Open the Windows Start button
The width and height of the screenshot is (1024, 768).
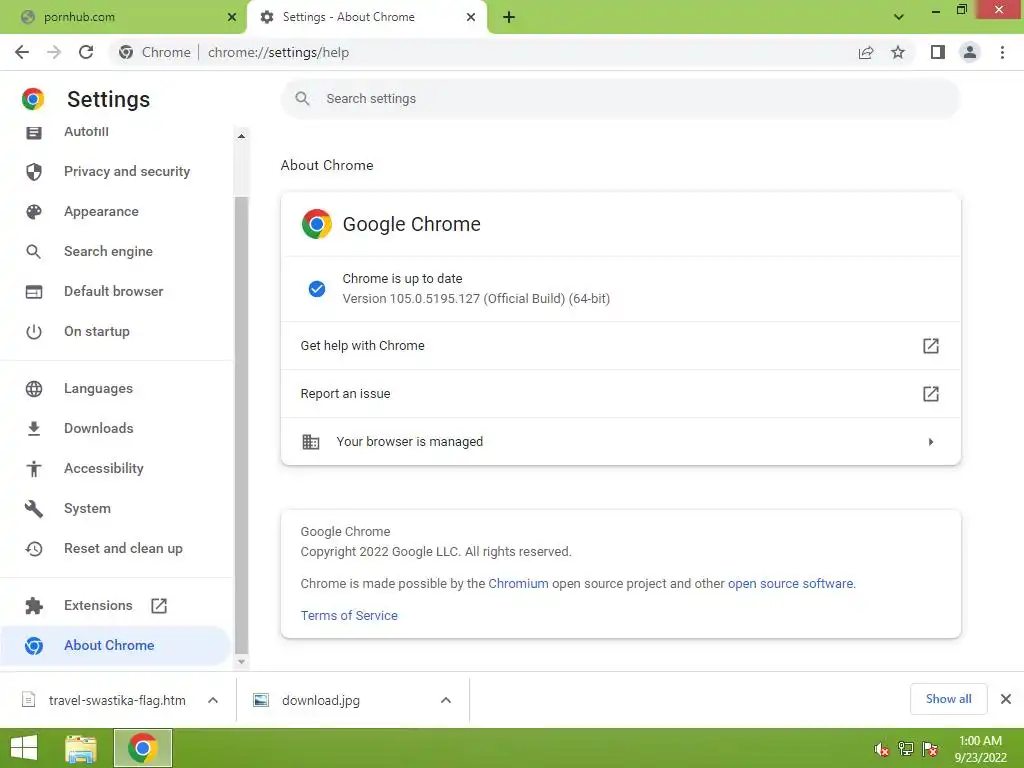[x=24, y=748]
